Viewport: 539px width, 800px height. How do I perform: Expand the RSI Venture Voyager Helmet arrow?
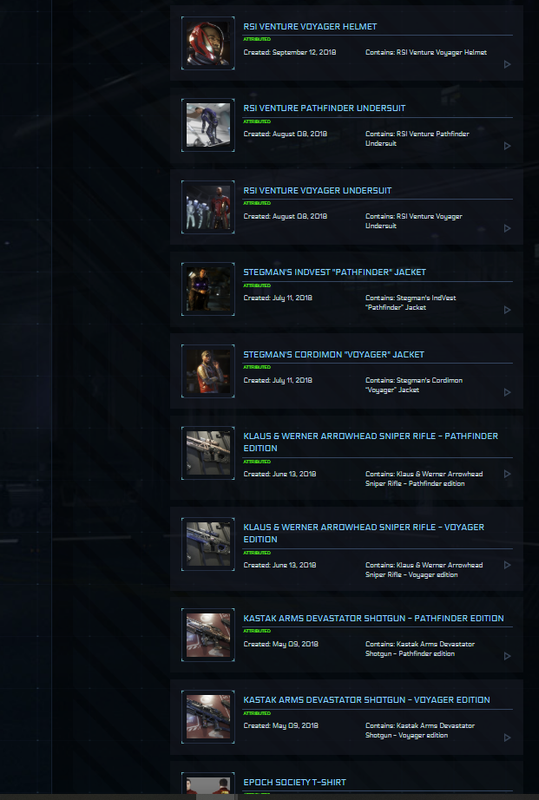(507, 64)
